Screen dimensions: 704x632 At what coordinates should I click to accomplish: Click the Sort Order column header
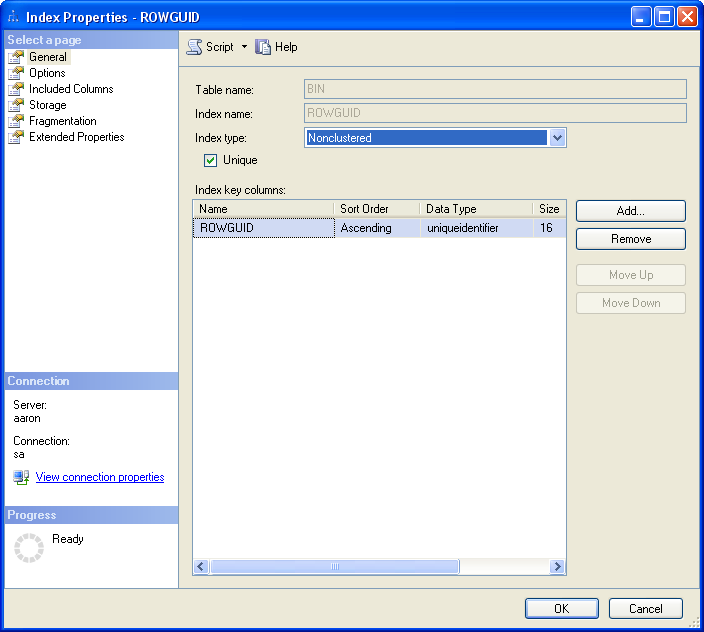pyautogui.click(x=376, y=209)
